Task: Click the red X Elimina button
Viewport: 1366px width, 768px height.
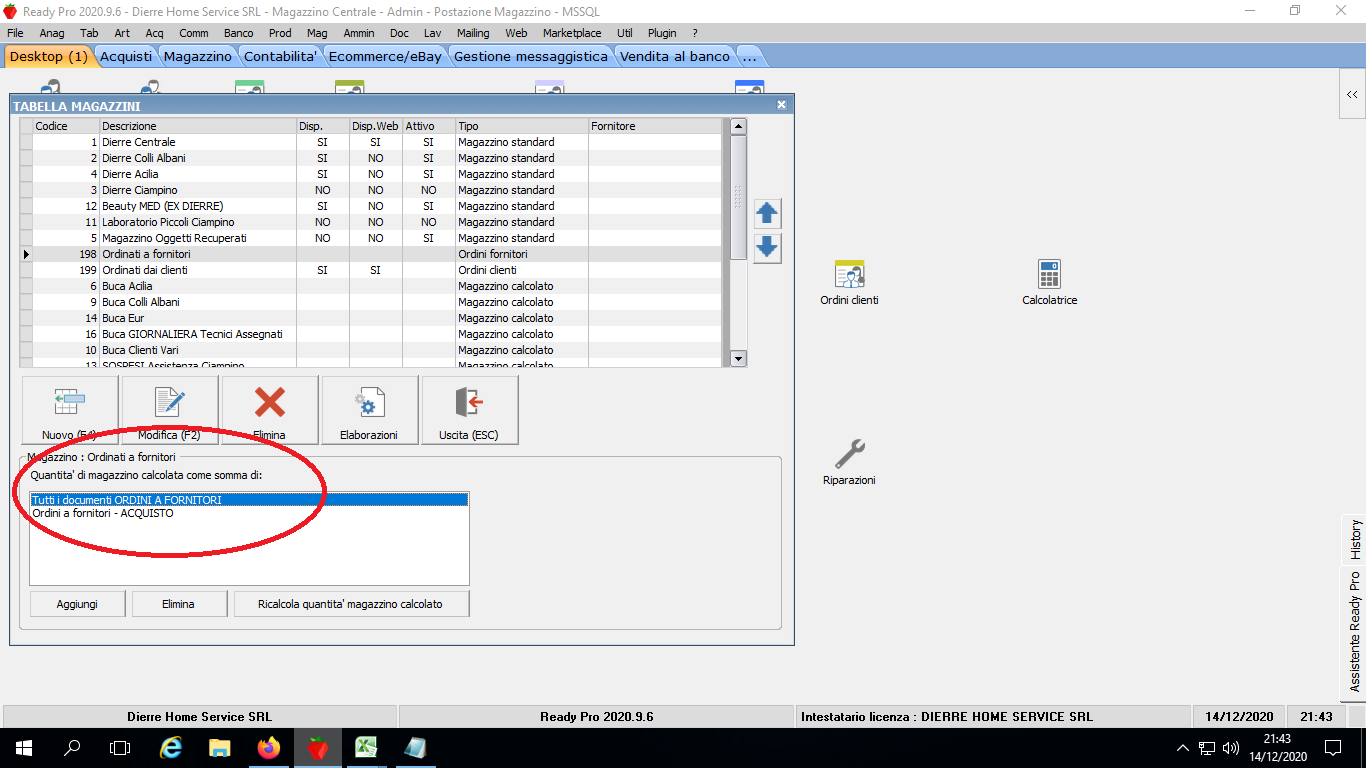Action: [270, 410]
